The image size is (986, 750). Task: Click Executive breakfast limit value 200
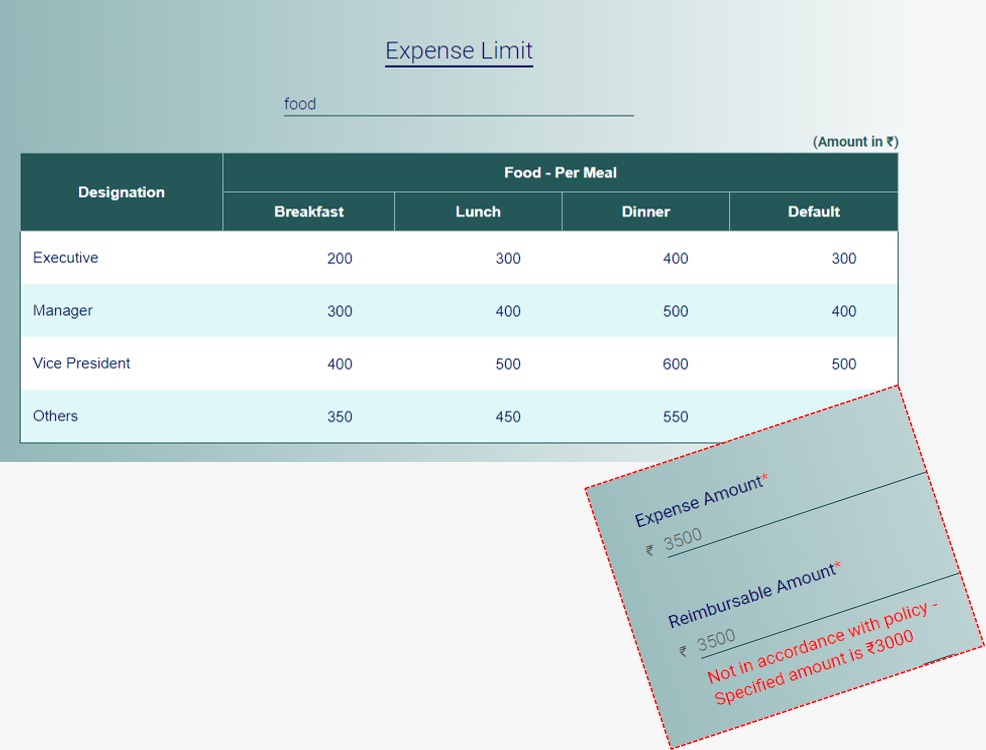340,259
